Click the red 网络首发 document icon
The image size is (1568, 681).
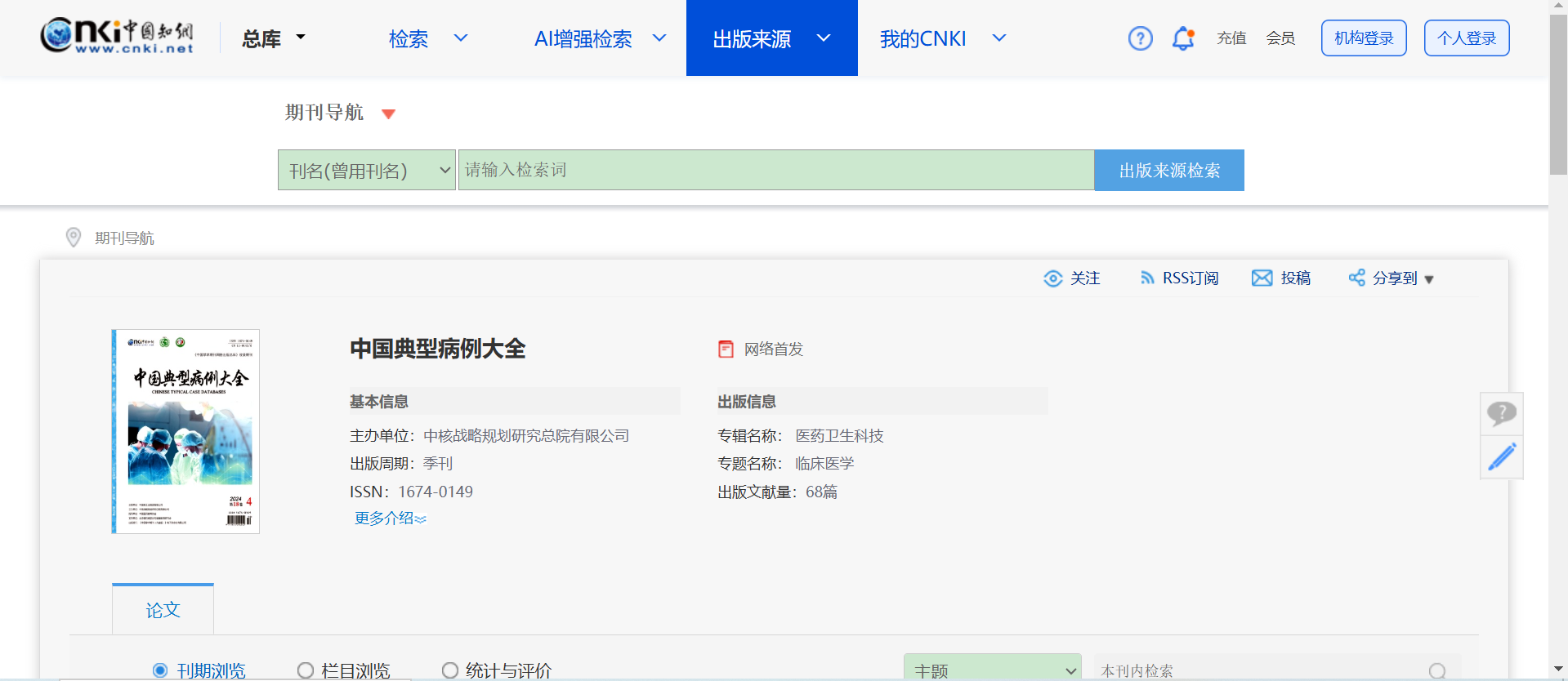(x=726, y=349)
